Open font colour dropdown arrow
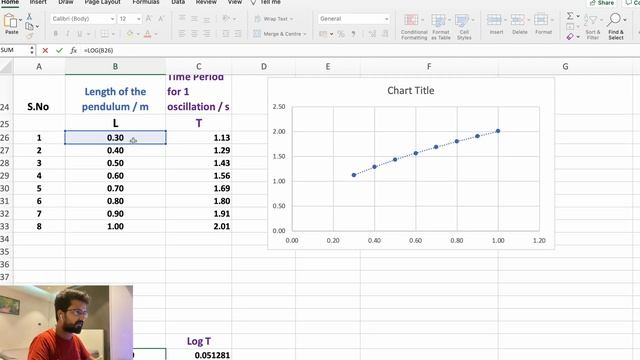 click(156, 34)
